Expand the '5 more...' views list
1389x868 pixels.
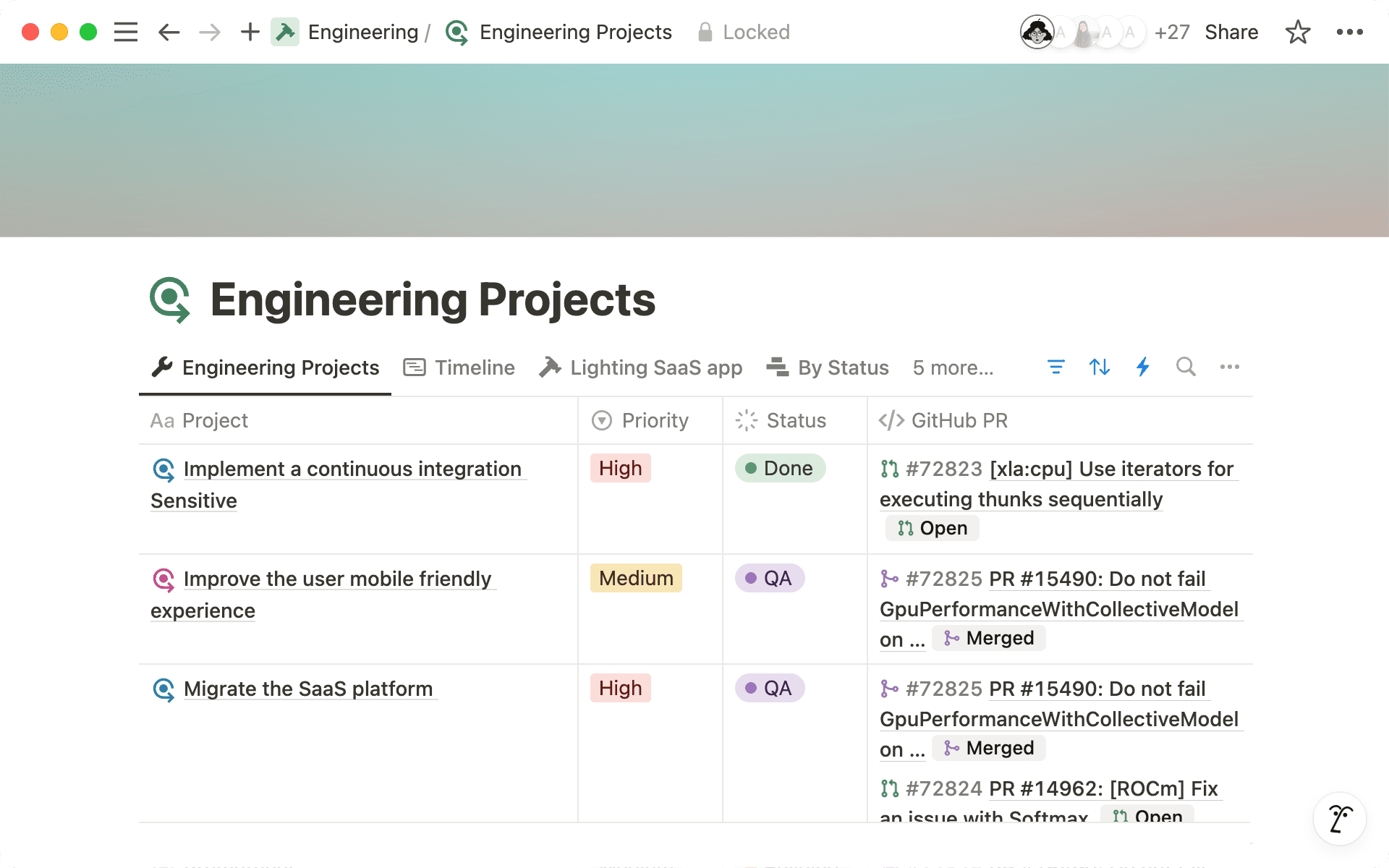(x=953, y=367)
